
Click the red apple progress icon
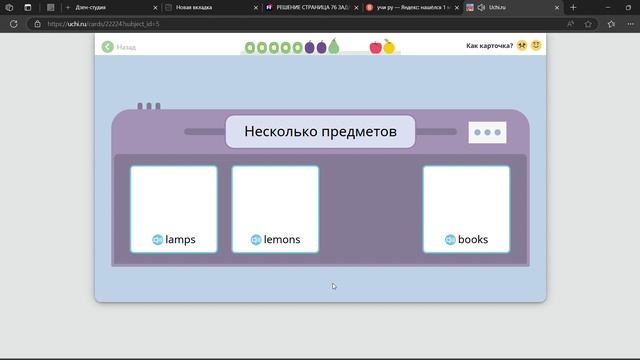click(x=376, y=47)
